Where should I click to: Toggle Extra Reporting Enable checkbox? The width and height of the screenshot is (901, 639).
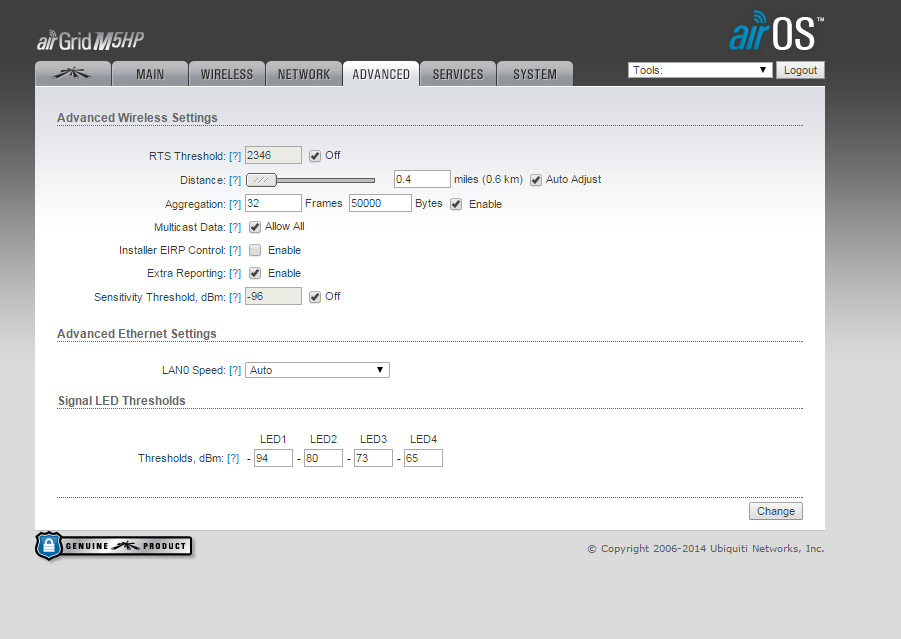click(x=255, y=274)
